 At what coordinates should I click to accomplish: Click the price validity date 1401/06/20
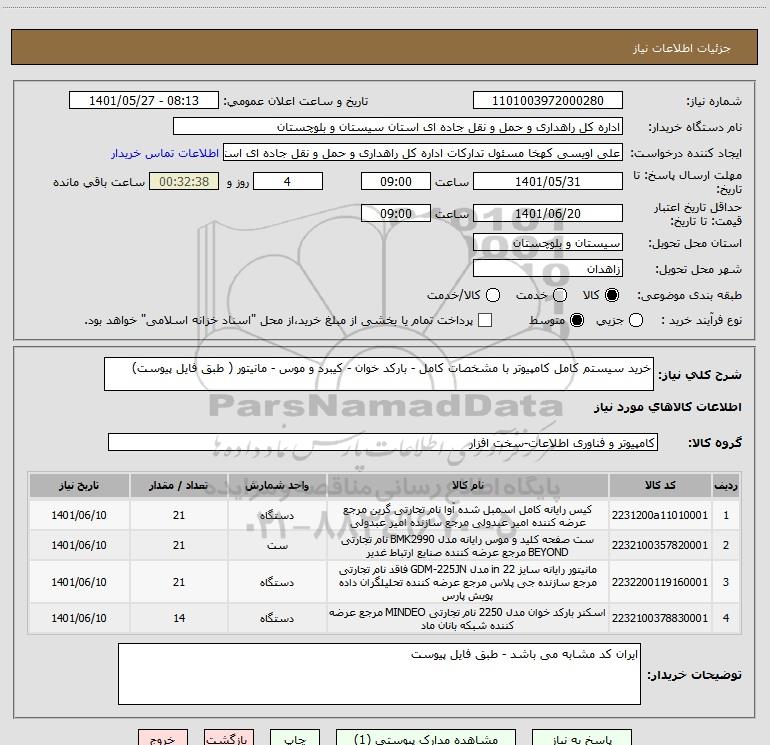[x=548, y=214]
